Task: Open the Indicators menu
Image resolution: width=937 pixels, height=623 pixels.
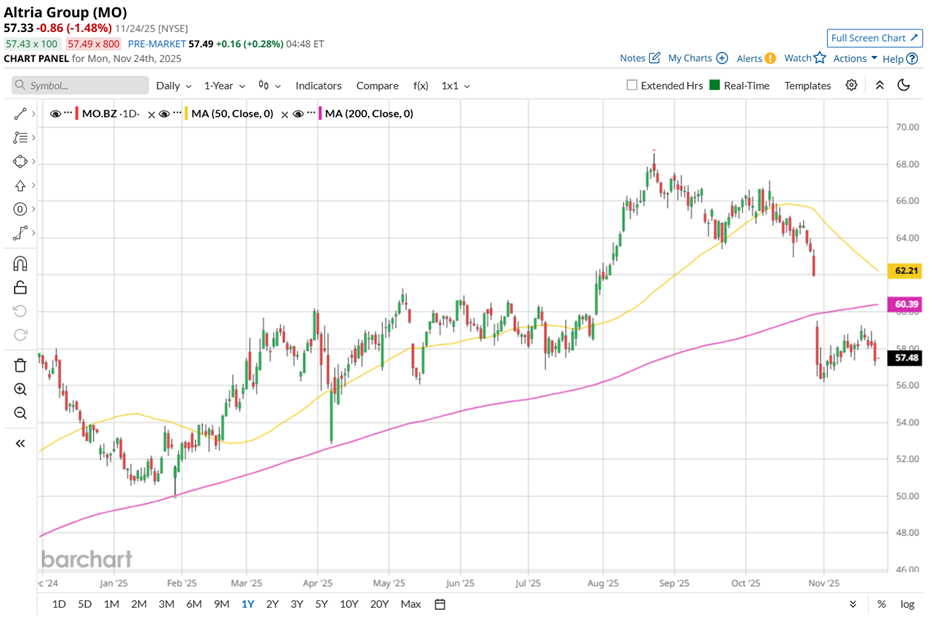Action: click(x=318, y=86)
